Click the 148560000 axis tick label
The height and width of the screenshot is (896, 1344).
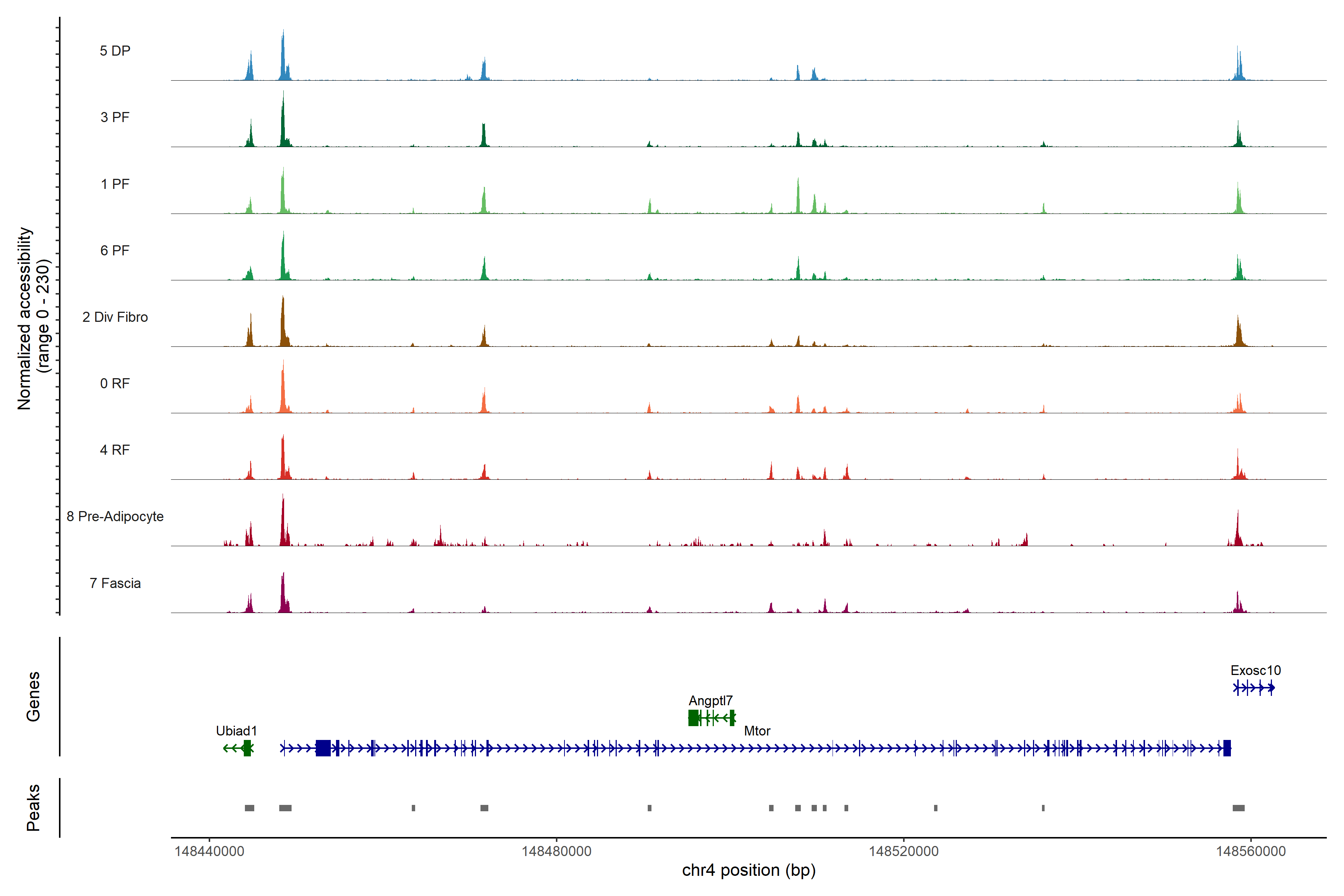[1251, 851]
